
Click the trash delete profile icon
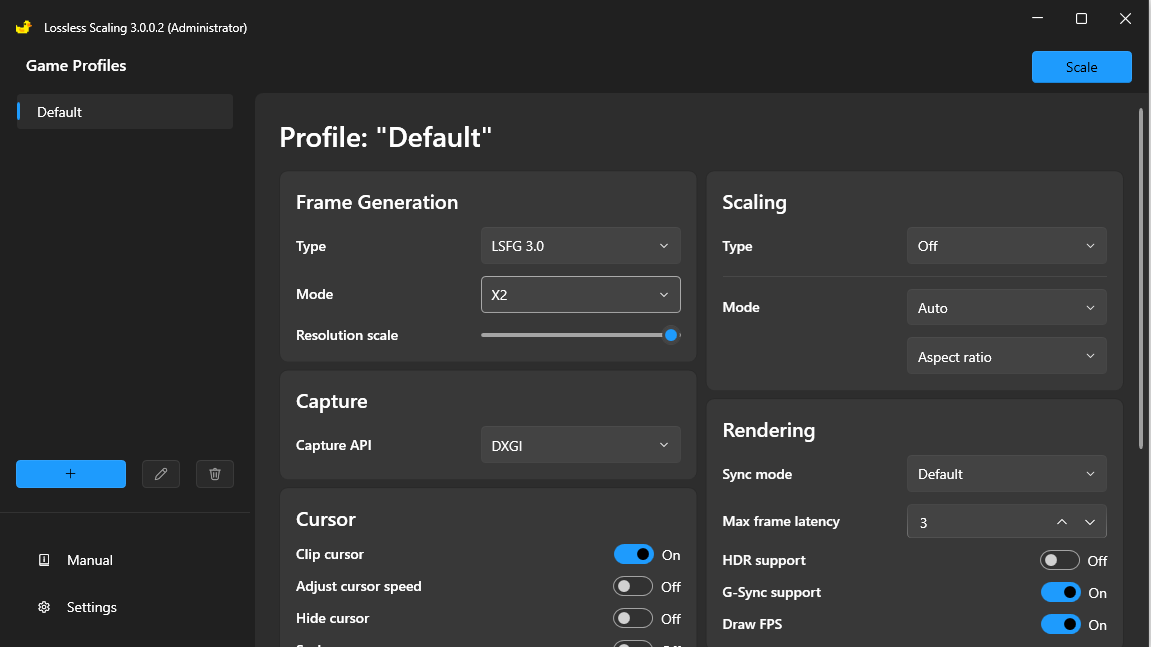click(215, 474)
